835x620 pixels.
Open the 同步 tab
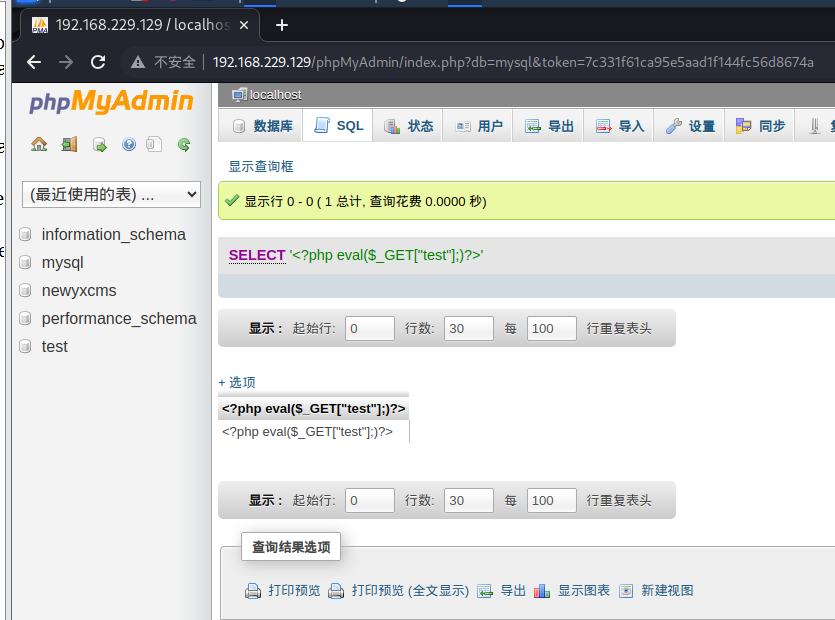pos(759,126)
